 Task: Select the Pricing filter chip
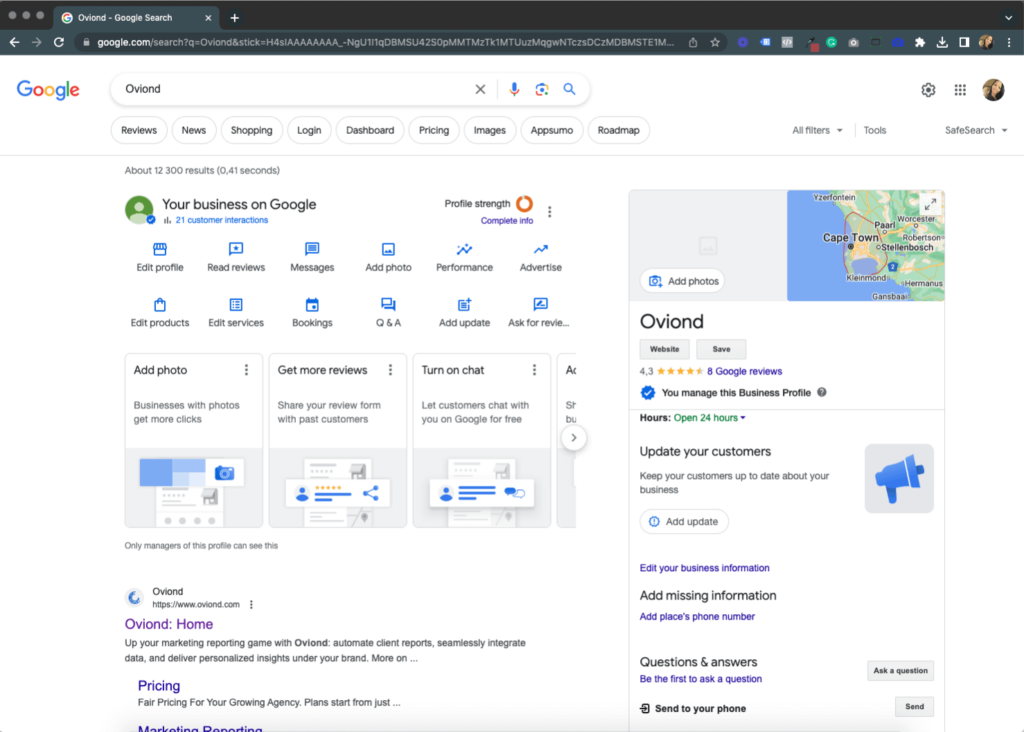point(434,131)
